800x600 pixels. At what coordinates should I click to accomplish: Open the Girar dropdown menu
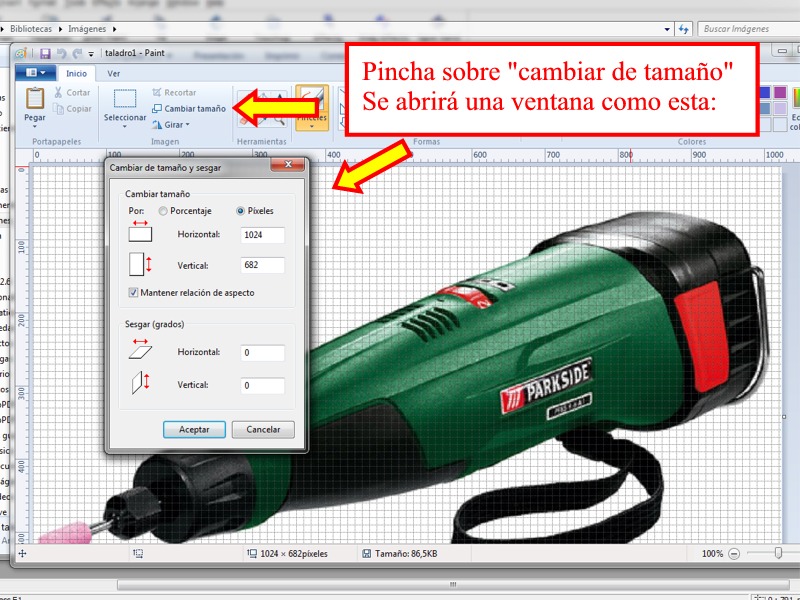[x=173, y=125]
